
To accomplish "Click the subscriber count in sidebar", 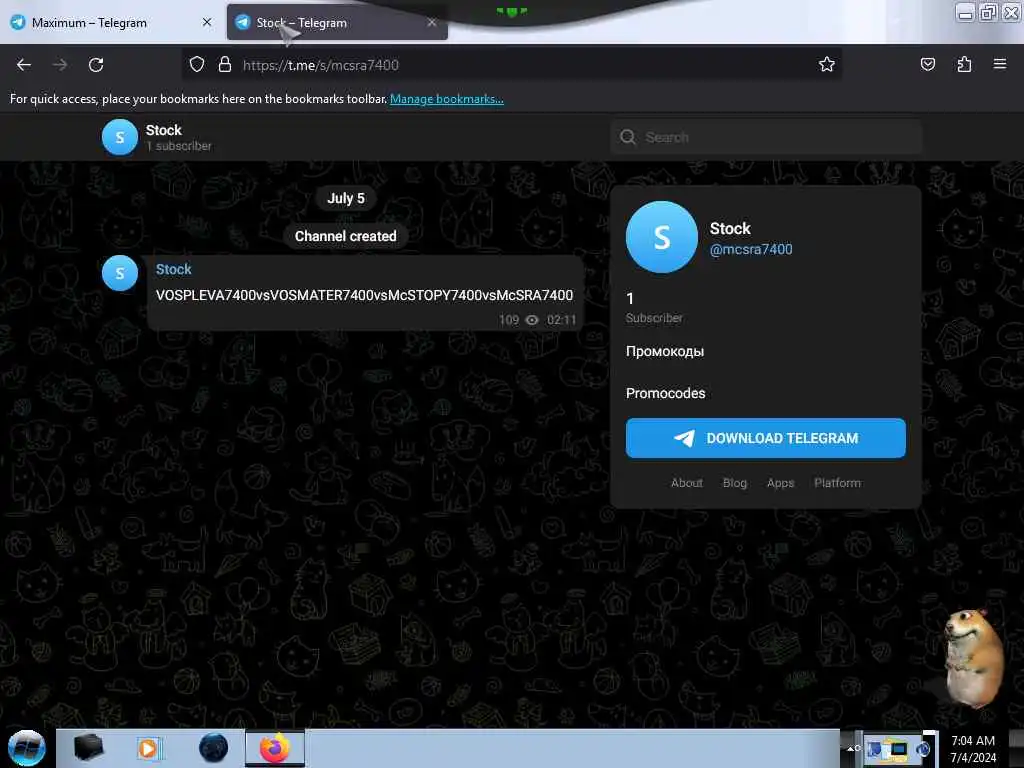I will pos(630,298).
